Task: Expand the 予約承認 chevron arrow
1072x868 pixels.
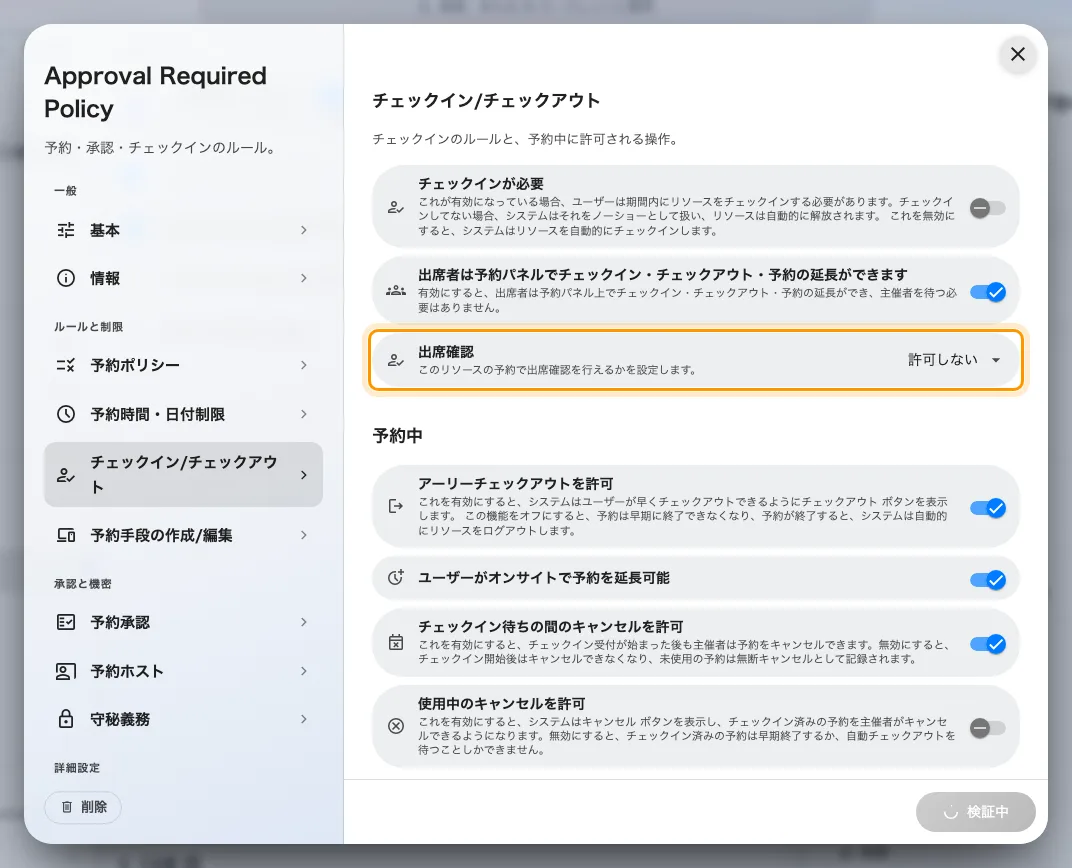Action: pyautogui.click(x=304, y=622)
